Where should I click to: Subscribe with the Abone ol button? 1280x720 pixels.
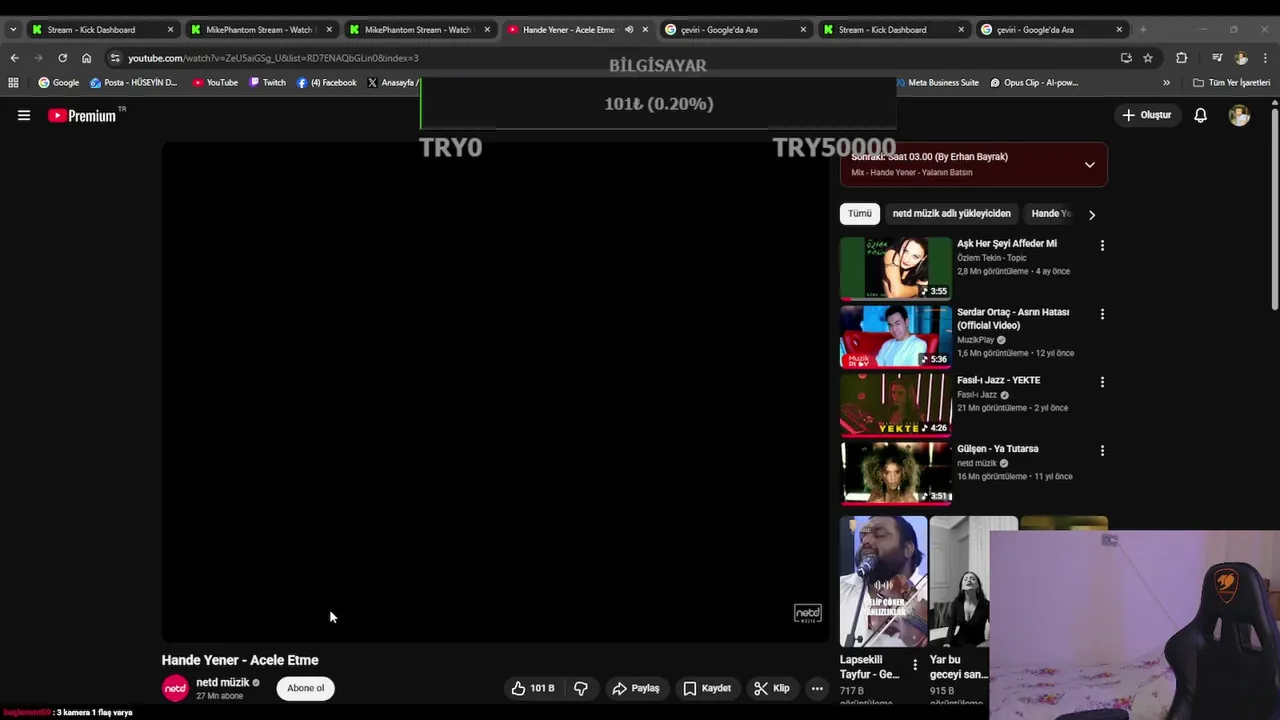tap(306, 688)
